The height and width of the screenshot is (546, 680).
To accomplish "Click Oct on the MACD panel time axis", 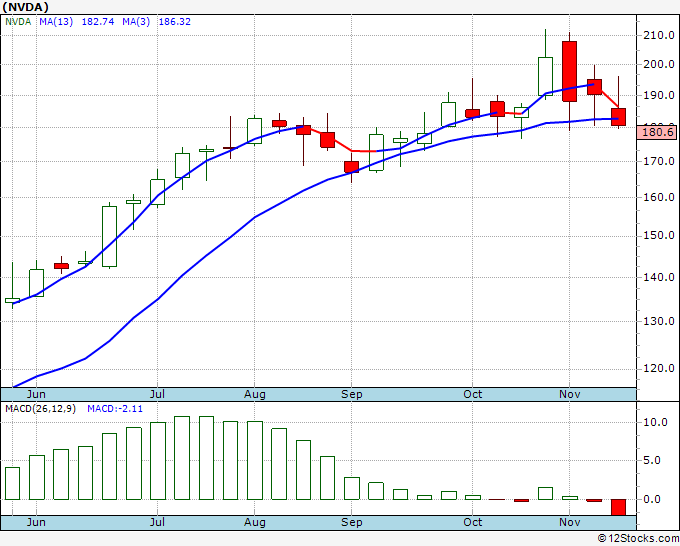I will (472, 522).
